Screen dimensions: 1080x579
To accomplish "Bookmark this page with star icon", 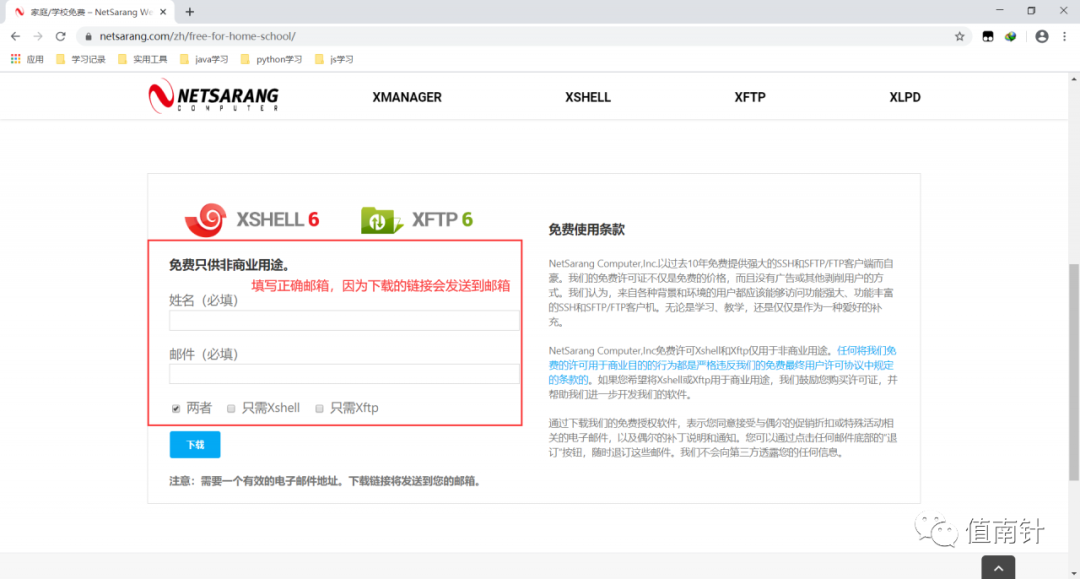I will pyautogui.click(x=959, y=36).
